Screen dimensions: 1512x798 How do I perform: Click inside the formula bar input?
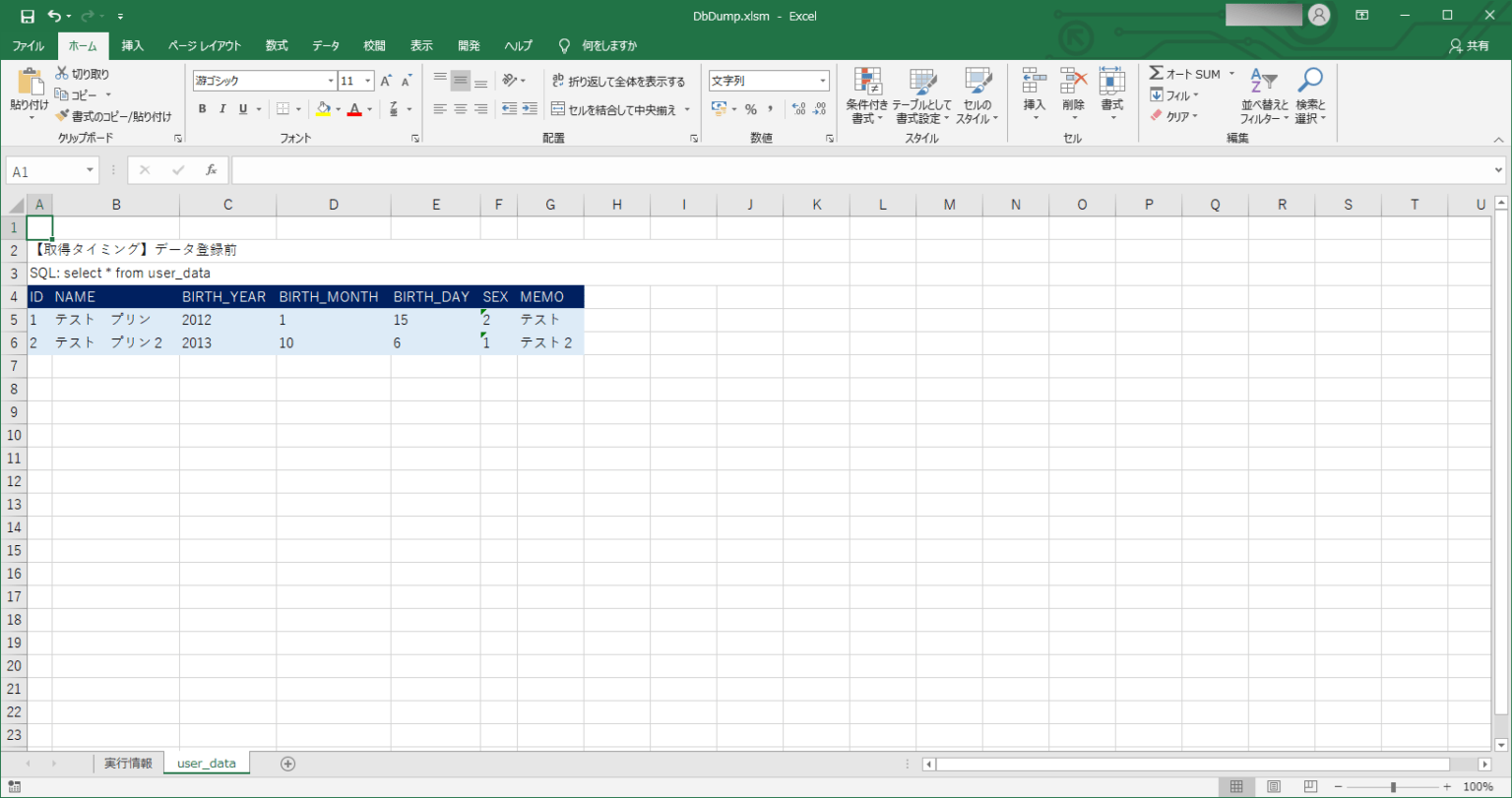pyautogui.click(x=861, y=170)
